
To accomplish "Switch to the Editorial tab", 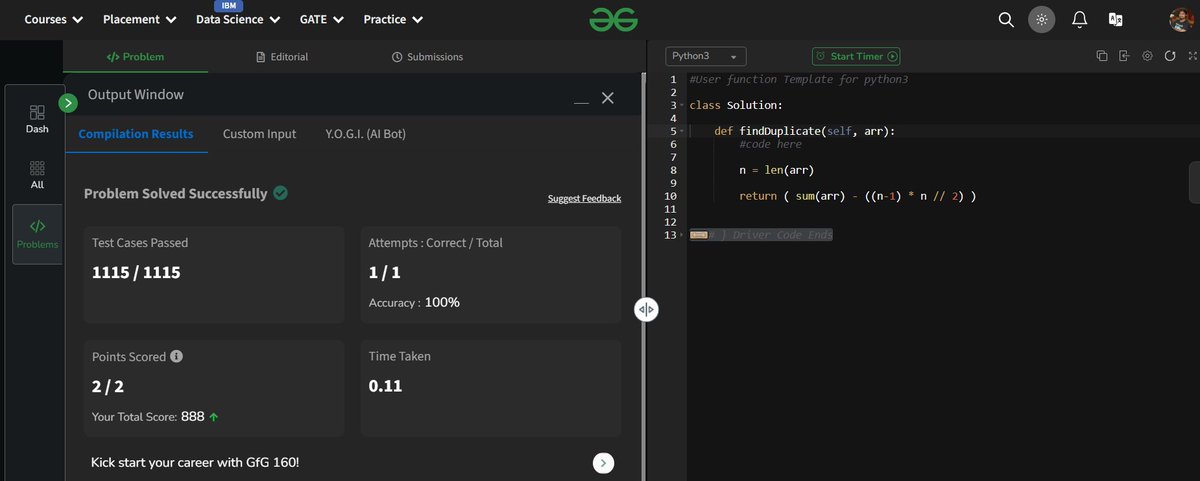I will 282,57.
